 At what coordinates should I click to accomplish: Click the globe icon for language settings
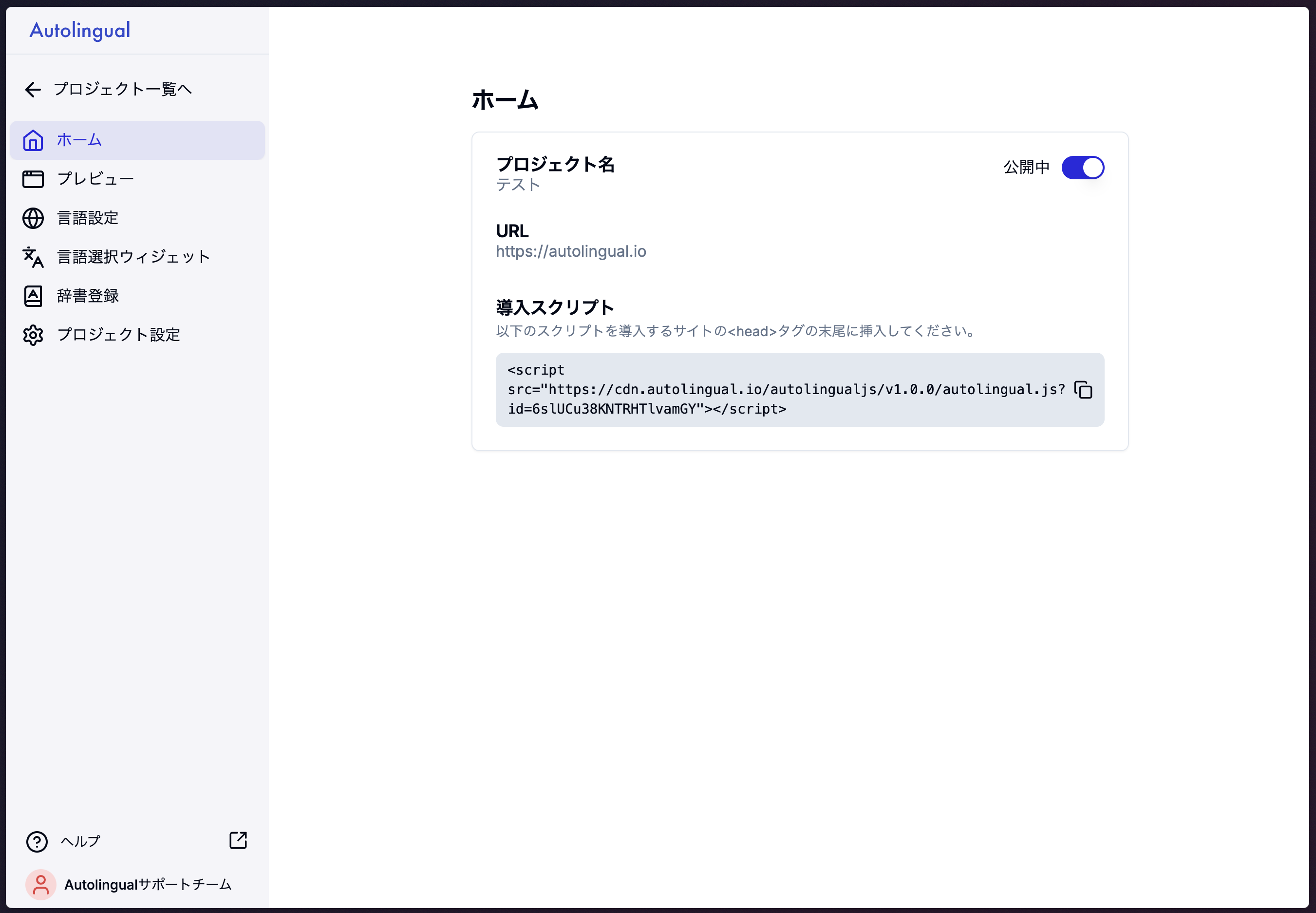tap(33, 218)
